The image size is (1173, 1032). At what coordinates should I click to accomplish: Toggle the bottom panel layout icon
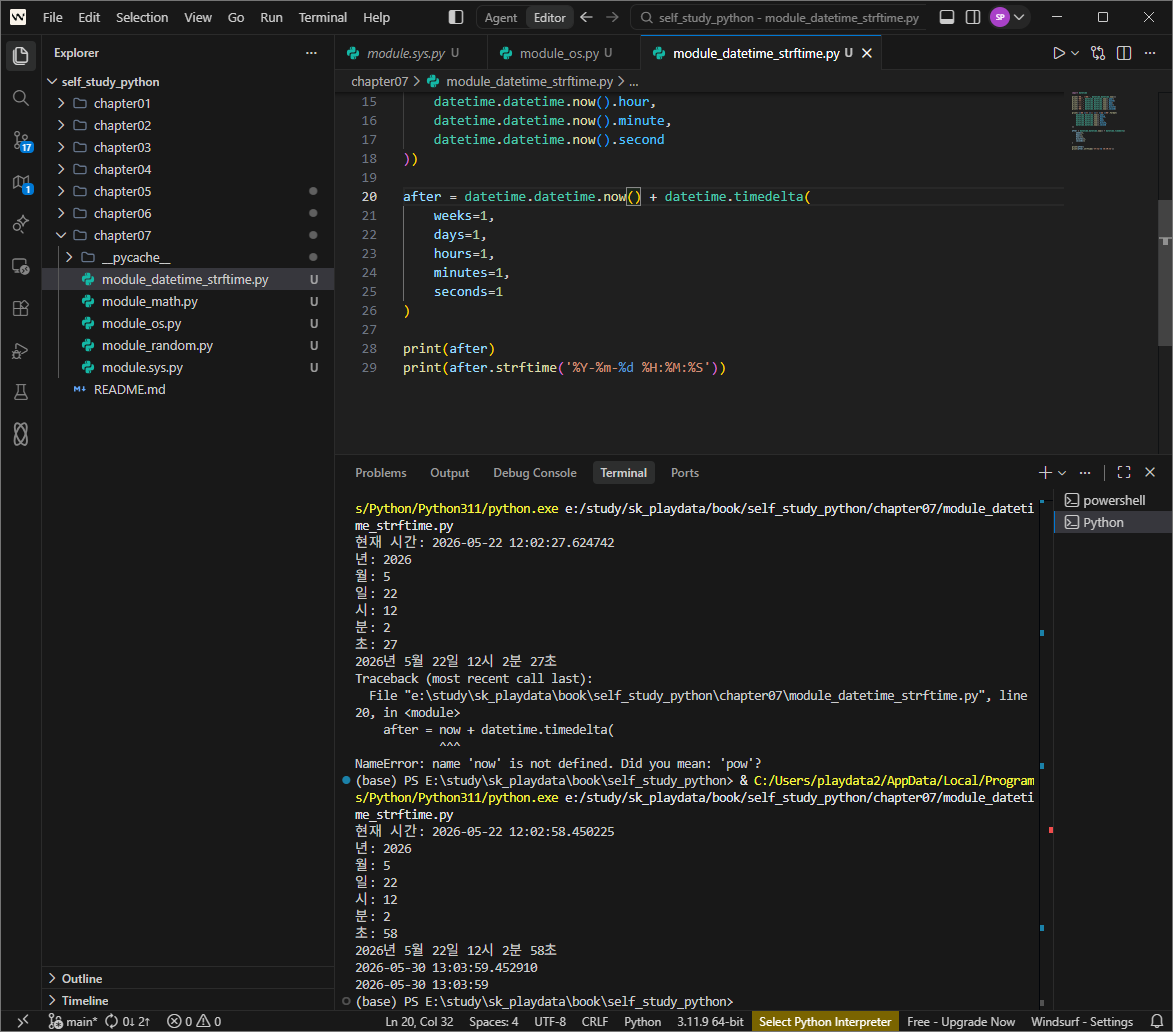click(946, 17)
